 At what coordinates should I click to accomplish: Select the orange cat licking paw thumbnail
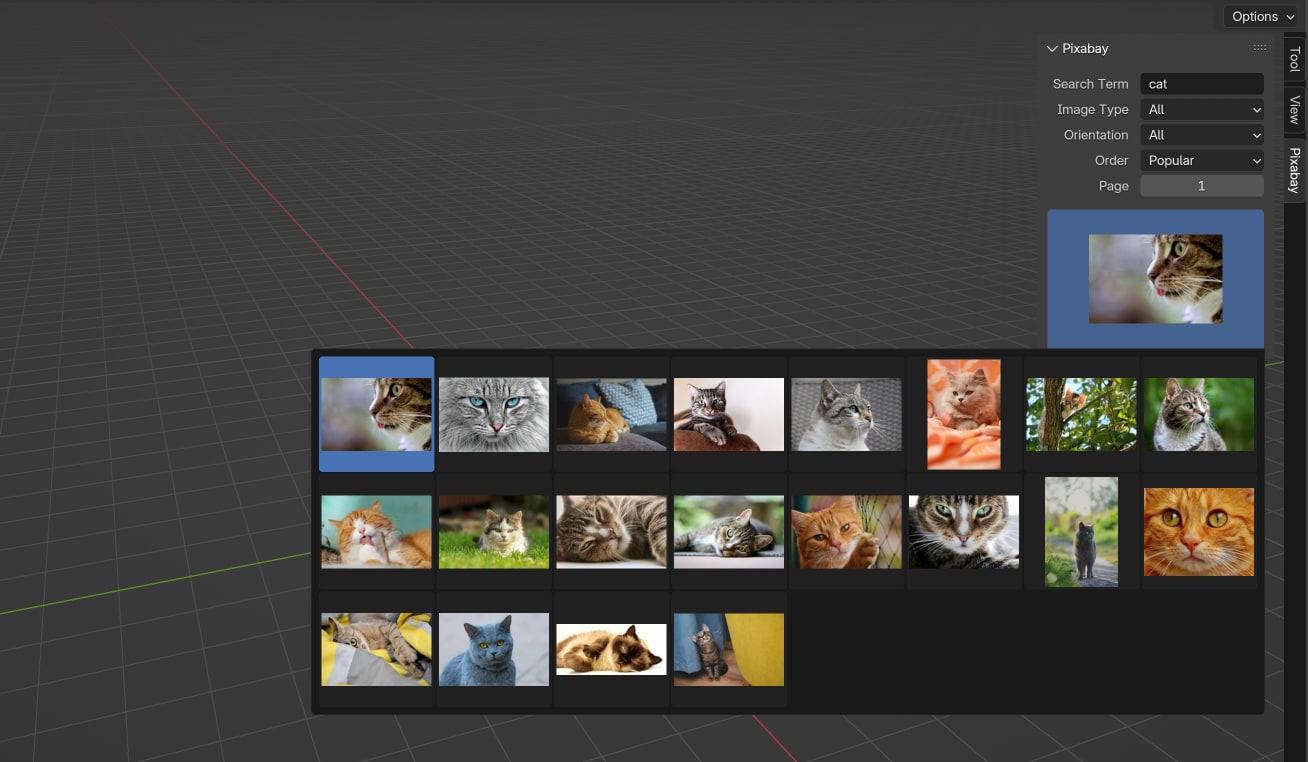pyautogui.click(x=377, y=532)
